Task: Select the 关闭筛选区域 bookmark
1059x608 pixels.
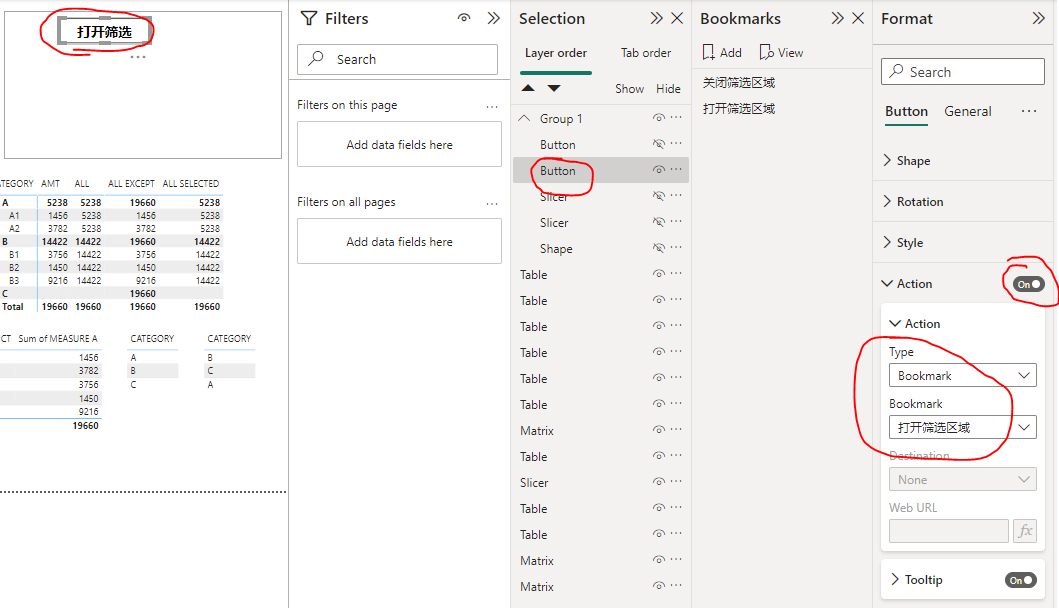Action: (x=739, y=83)
